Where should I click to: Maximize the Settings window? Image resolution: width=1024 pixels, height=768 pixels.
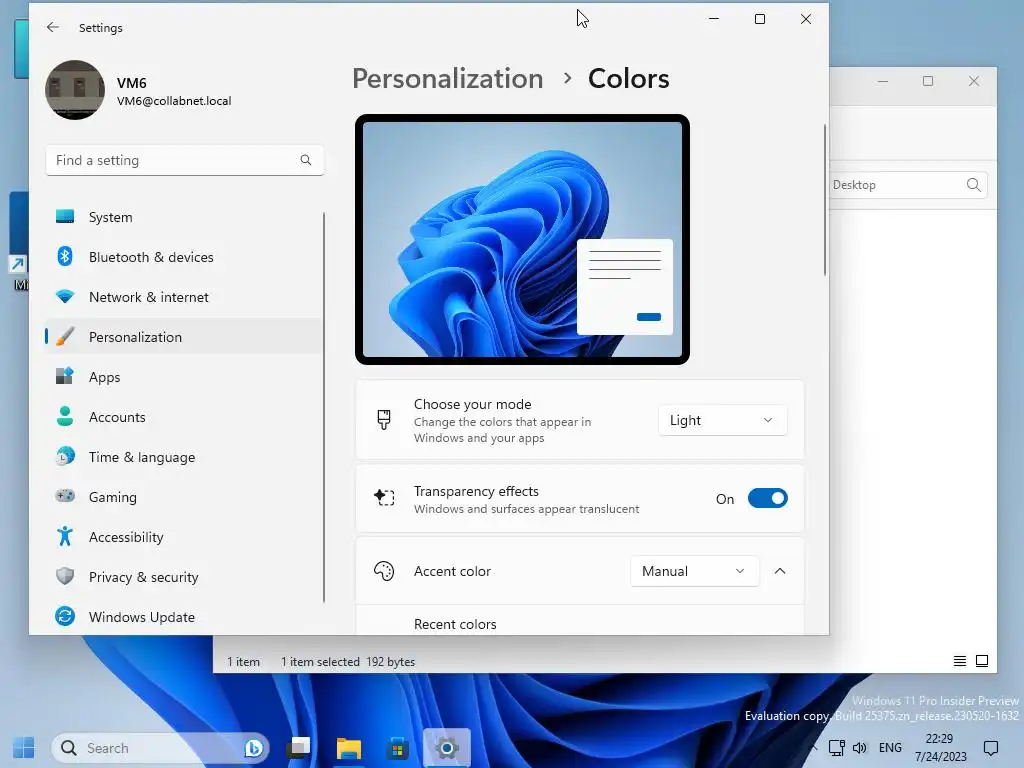[x=760, y=19]
